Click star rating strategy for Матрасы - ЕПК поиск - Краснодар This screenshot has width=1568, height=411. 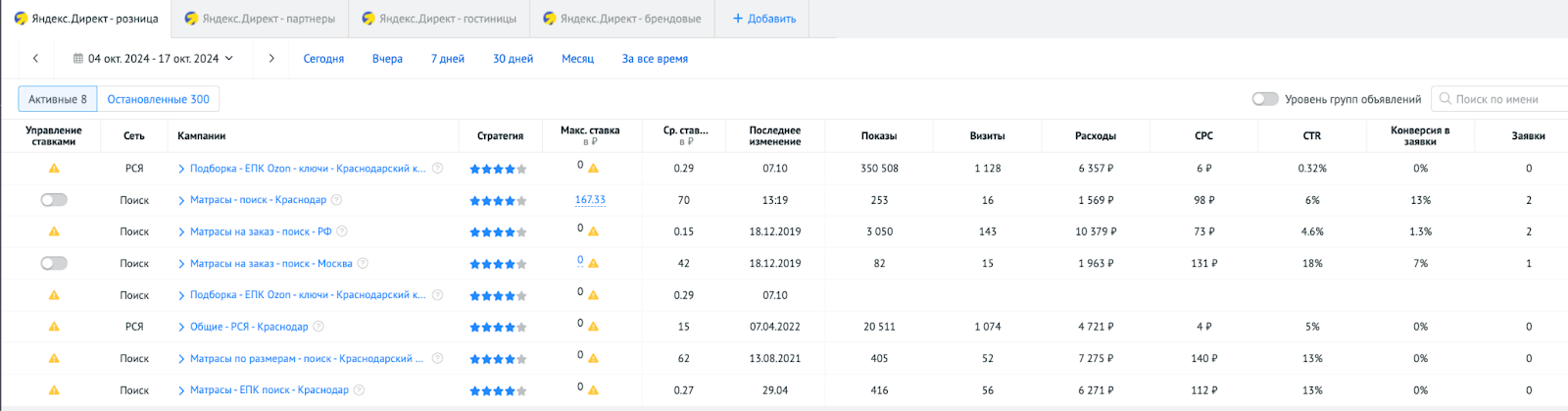coord(499,391)
